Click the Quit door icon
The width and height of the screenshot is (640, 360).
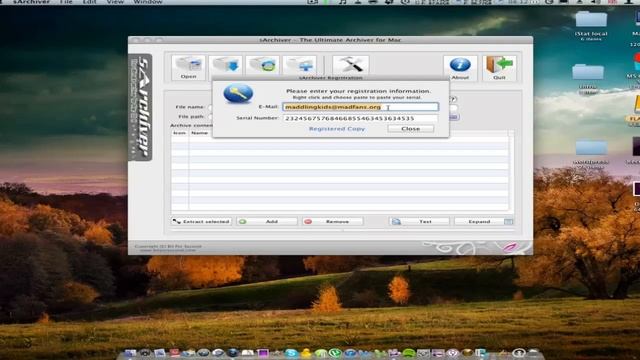499,68
